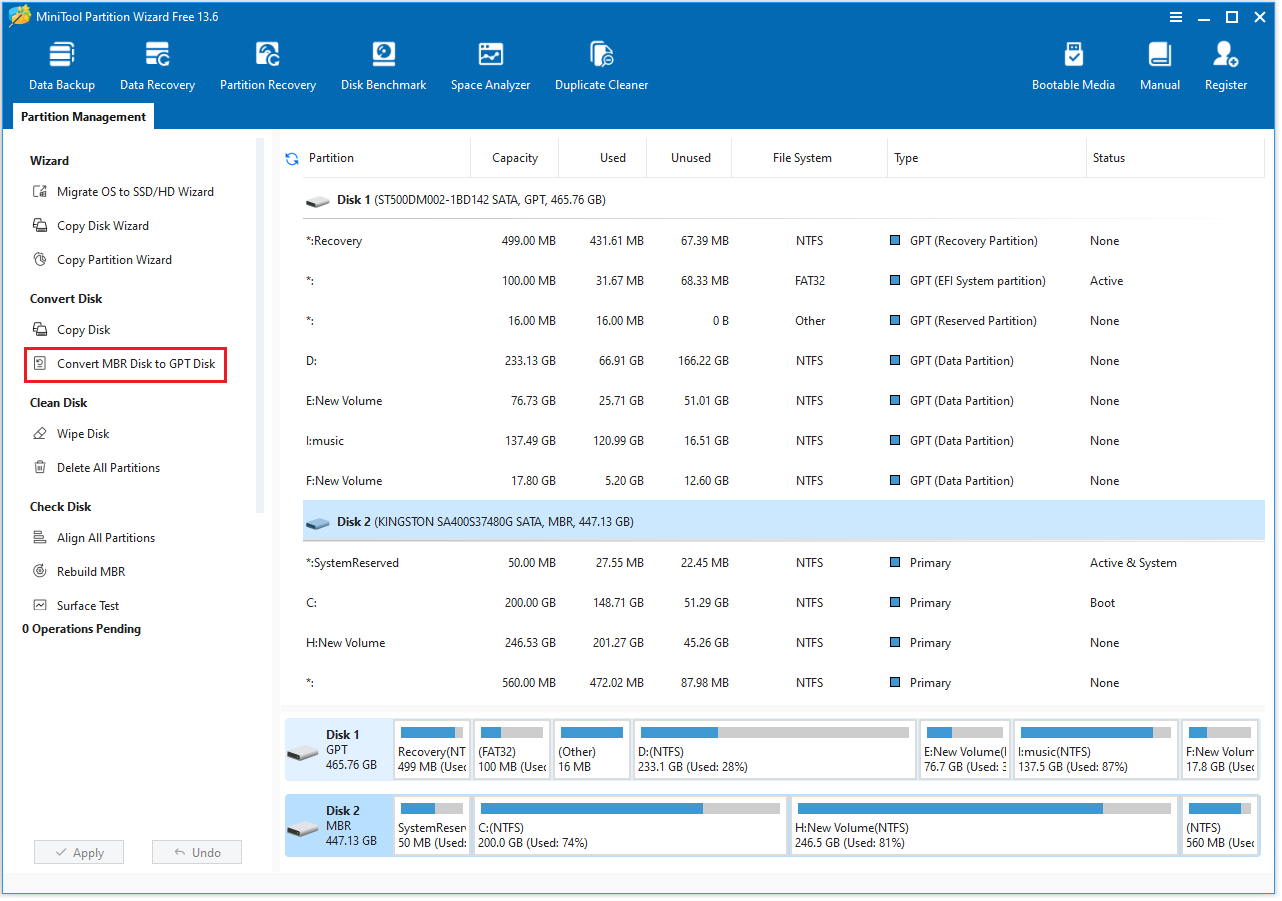Screen dimensions: 1282x901
Task: Click Rebuild MBR
Action: [x=79, y=572]
